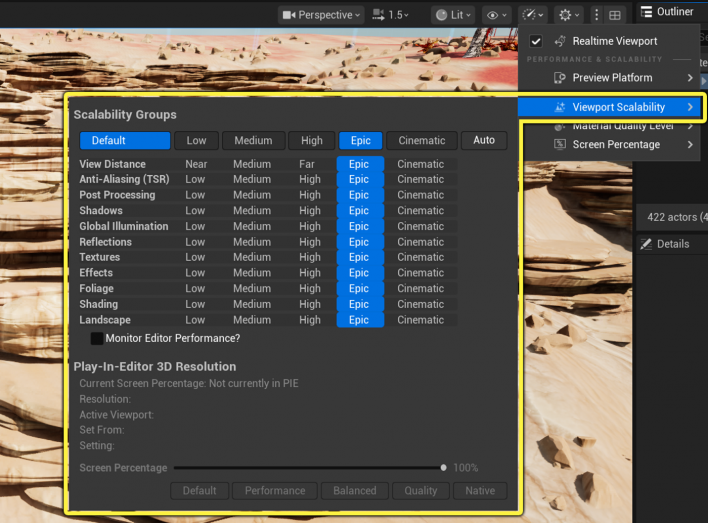Screen dimensions: 708x523
Task: Set Reflections quality to Medium
Action: (252, 242)
